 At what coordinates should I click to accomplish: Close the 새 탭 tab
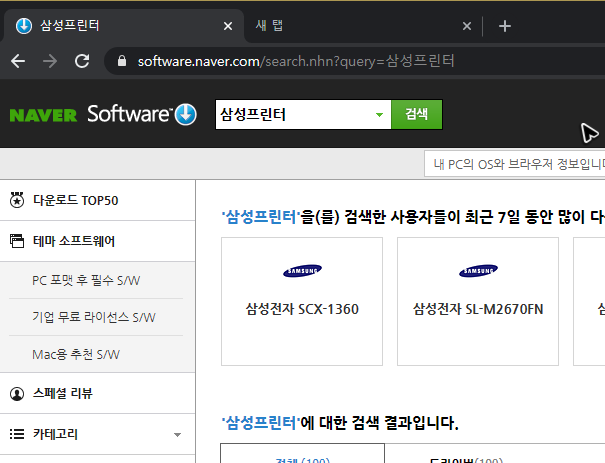[467, 26]
